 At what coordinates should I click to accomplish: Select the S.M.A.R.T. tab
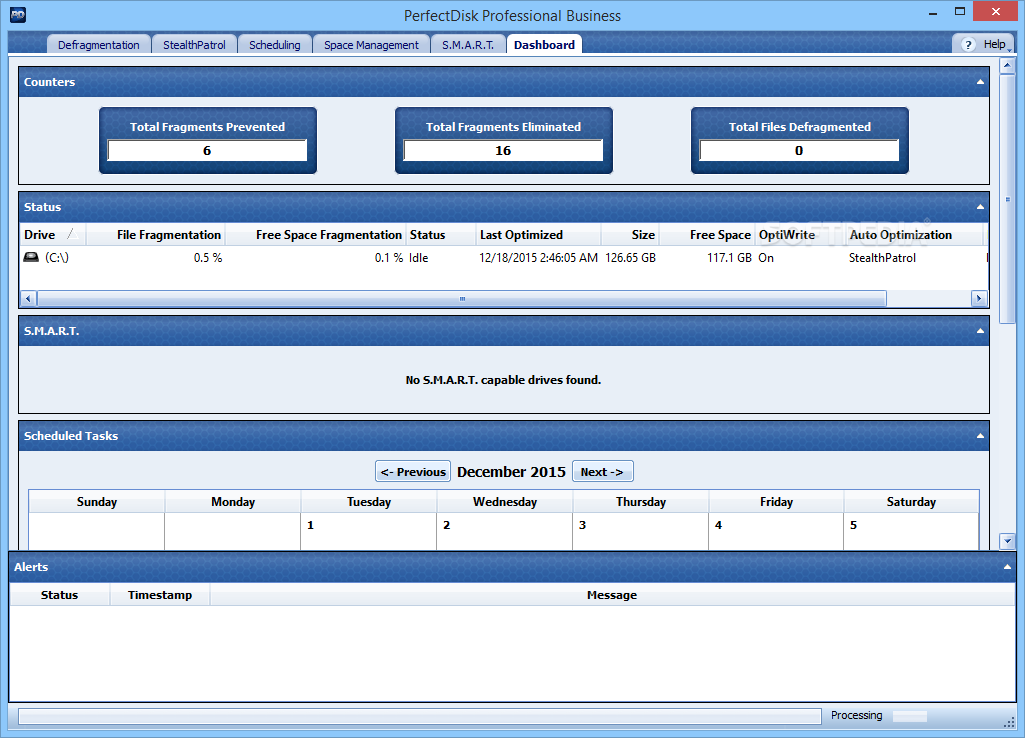pyautogui.click(x=468, y=44)
